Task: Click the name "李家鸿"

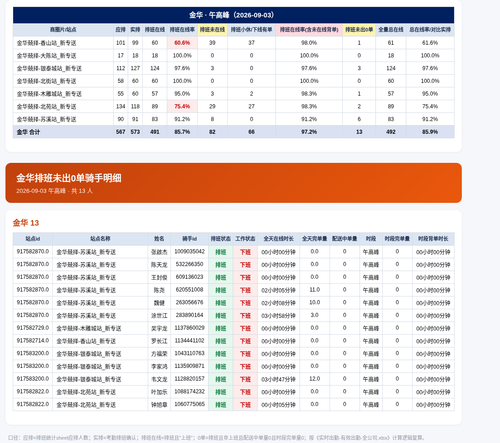Action: click(159, 366)
